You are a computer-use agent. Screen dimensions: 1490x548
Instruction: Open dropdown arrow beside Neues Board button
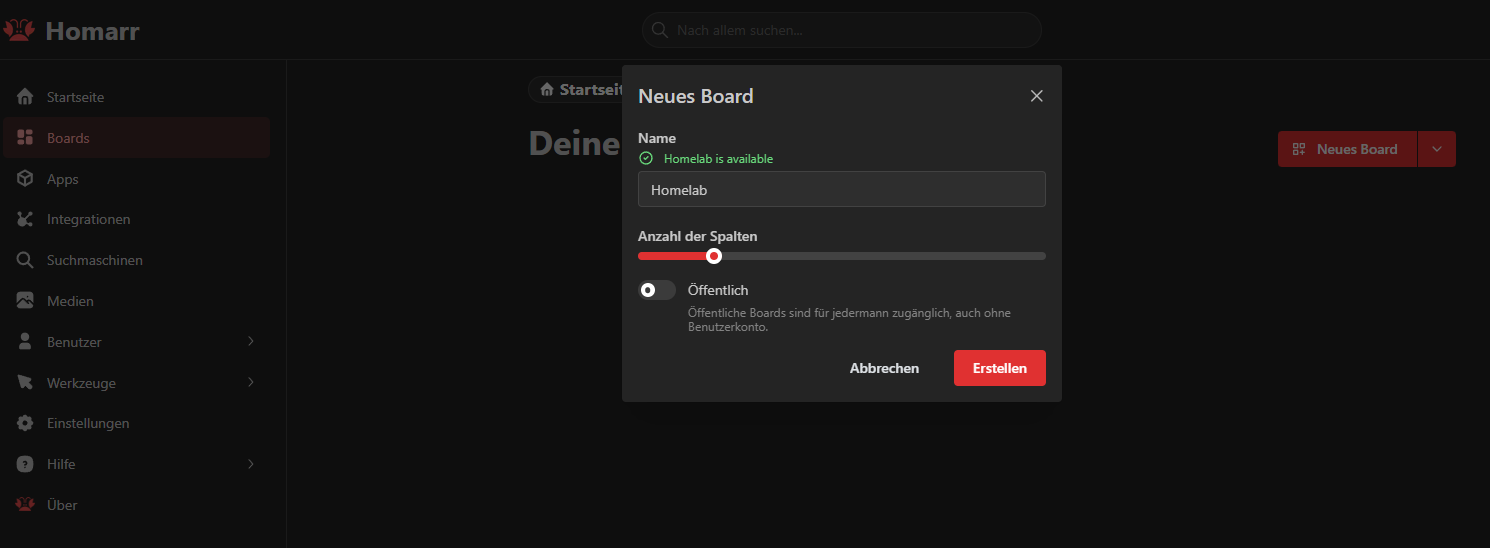[x=1437, y=149]
